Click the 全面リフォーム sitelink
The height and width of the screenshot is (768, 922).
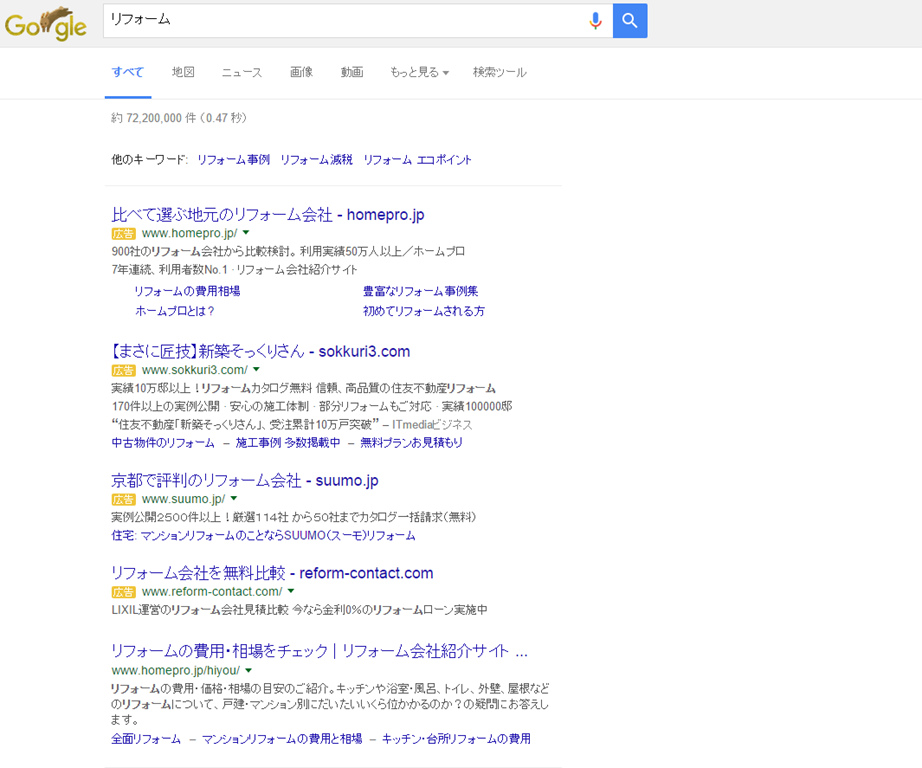[146, 739]
